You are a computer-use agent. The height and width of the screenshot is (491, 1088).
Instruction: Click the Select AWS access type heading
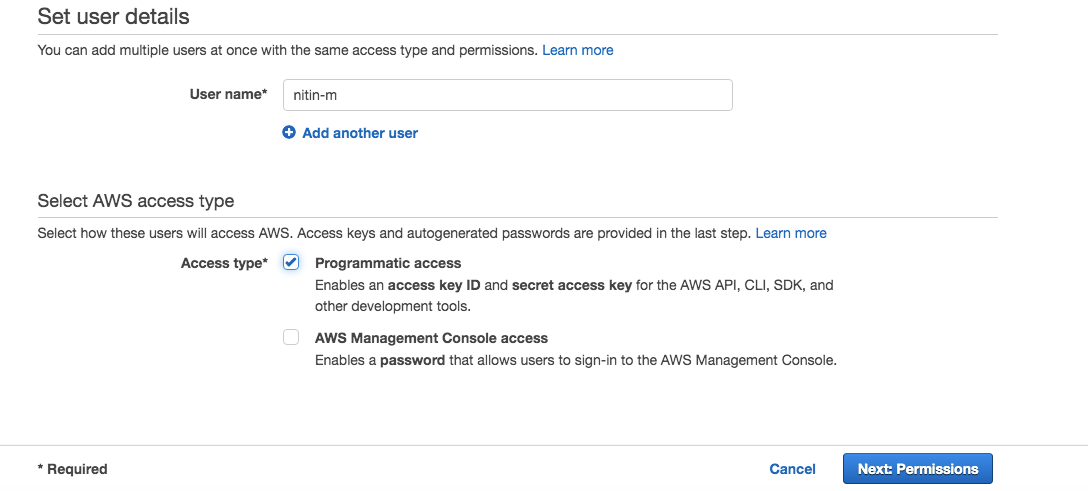136,201
